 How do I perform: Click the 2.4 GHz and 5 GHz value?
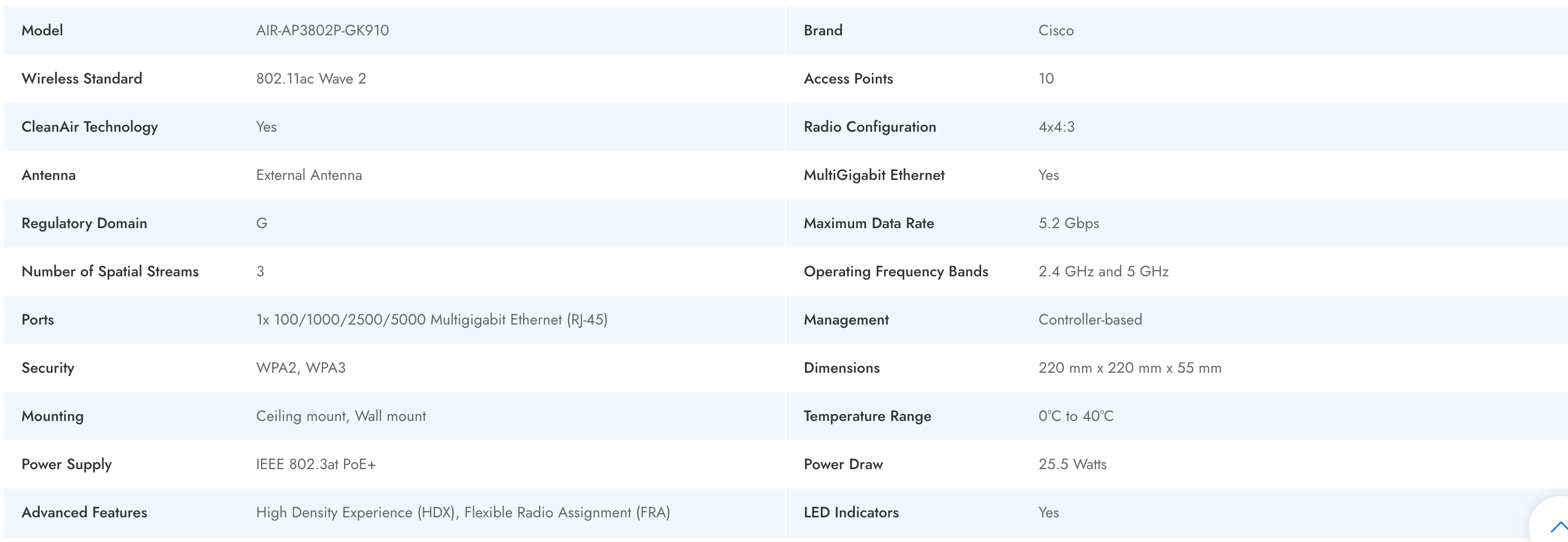(1103, 272)
